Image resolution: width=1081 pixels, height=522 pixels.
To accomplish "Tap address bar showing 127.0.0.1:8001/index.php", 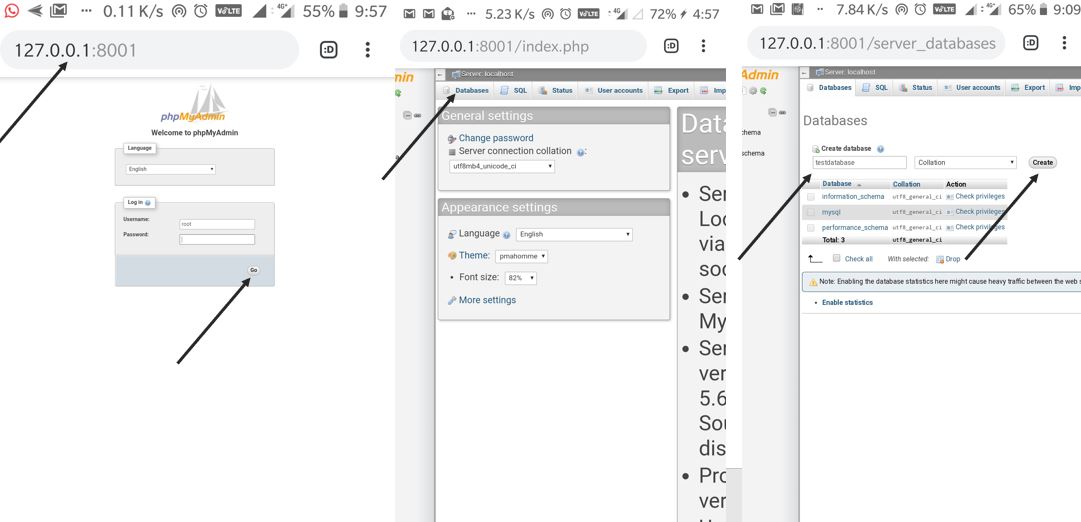I will [523, 46].
